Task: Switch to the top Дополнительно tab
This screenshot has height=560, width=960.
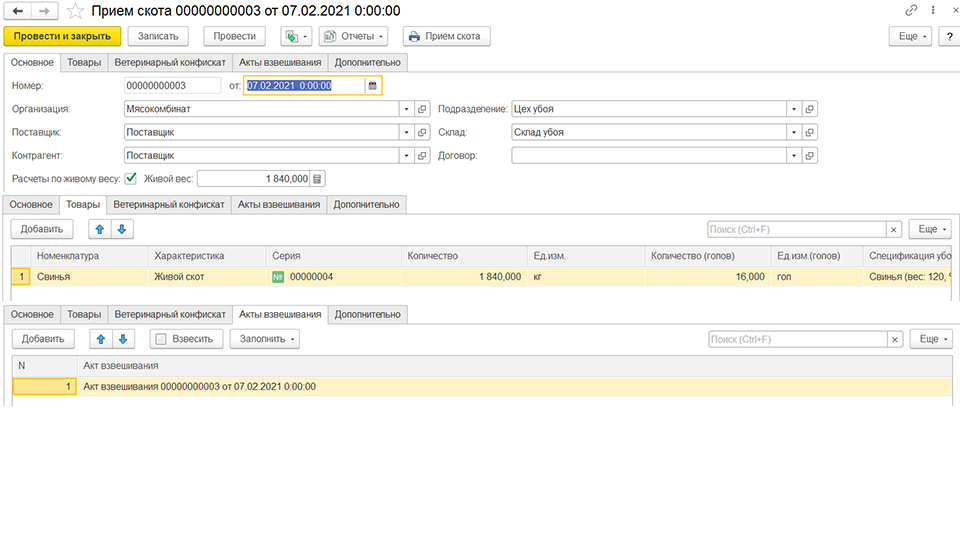Action: coord(367,62)
